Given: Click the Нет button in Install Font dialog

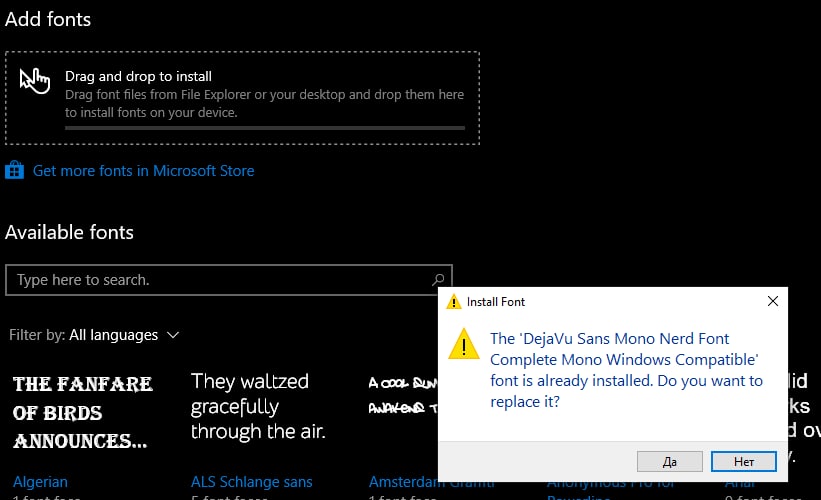Looking at the screenshot, I should [x=744, y=461].
